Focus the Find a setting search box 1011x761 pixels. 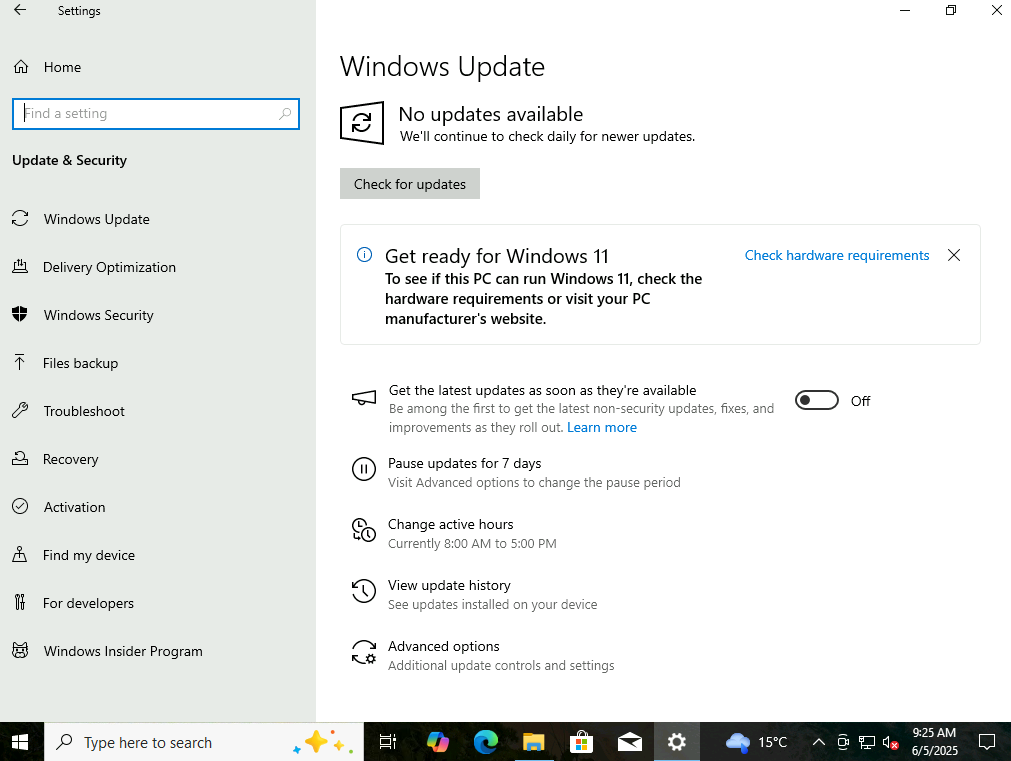click(156, 114)
